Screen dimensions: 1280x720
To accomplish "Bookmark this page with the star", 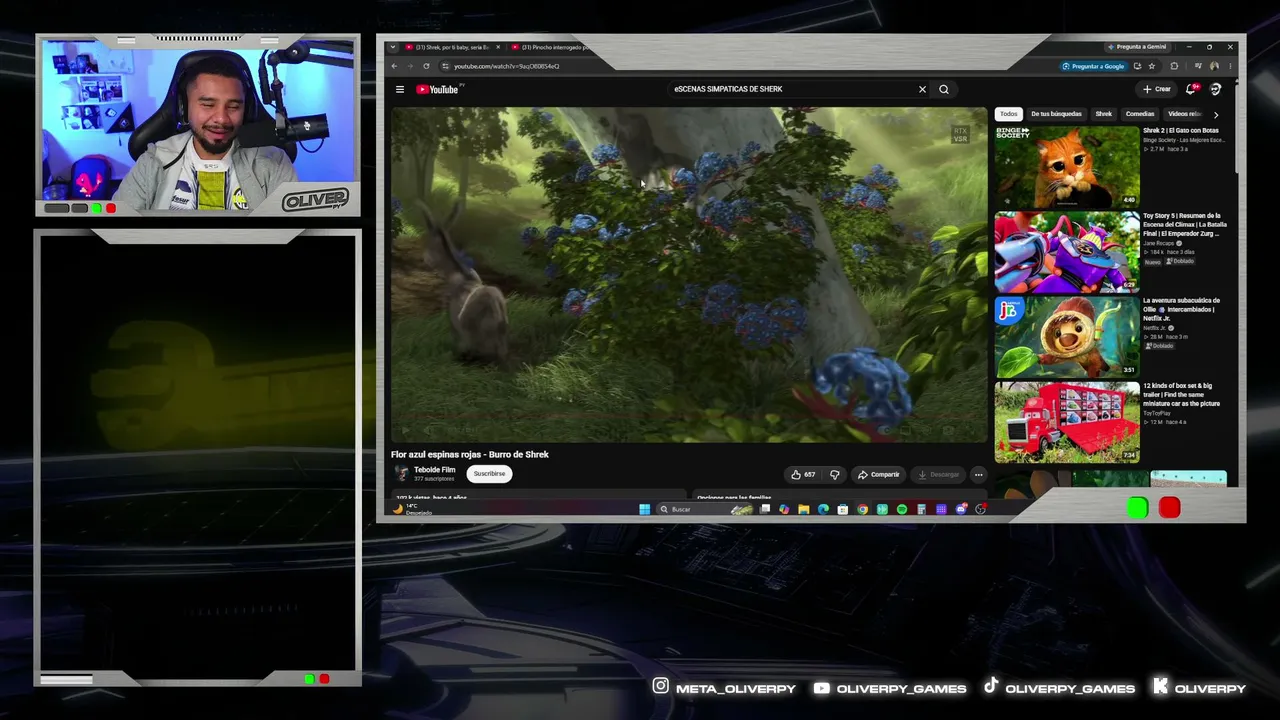I will [x=1152, y=66].
